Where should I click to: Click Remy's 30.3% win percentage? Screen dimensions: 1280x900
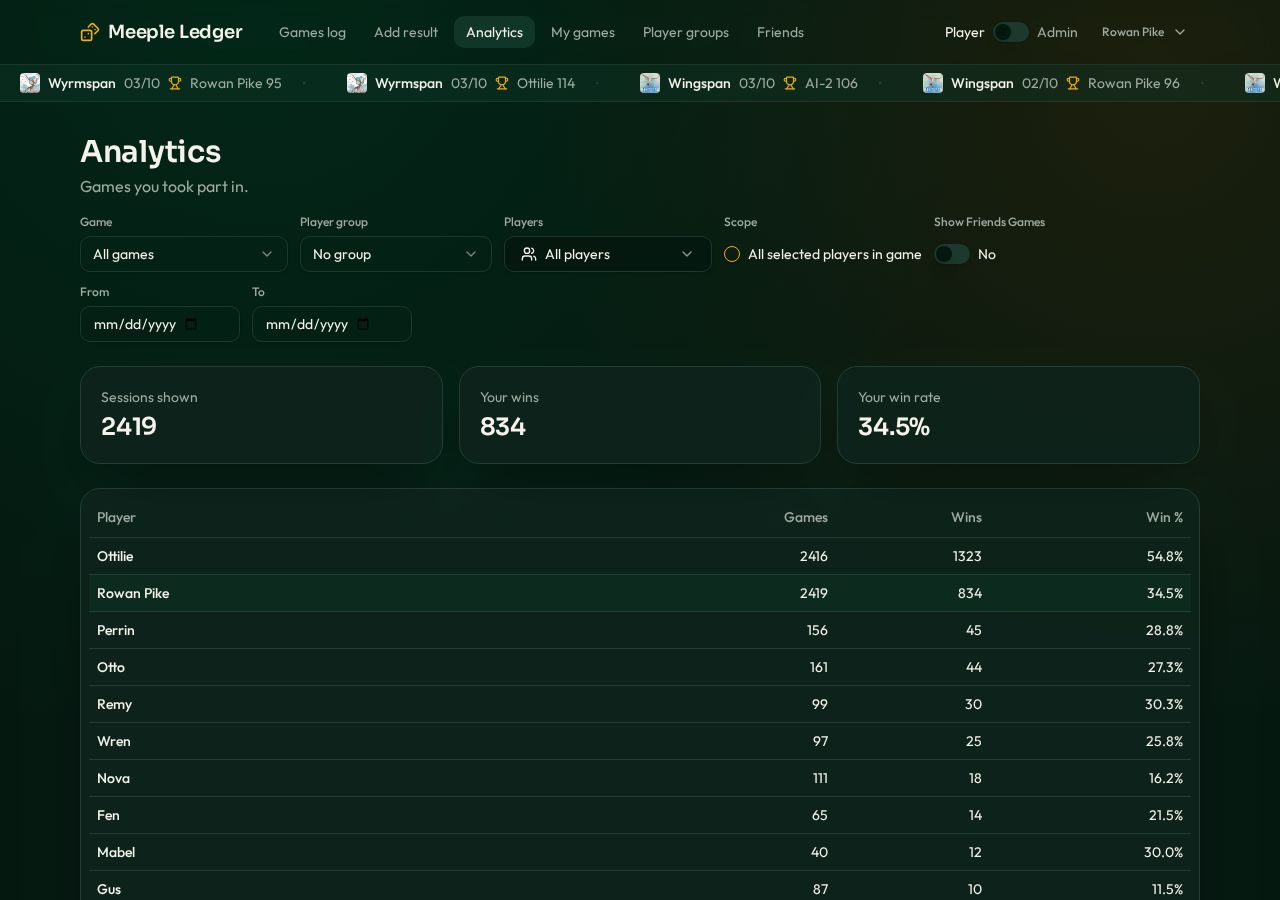tap(1164, 704)
